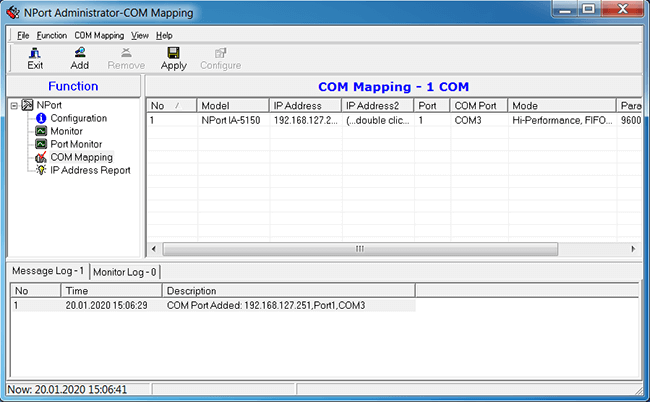This screenshot has height=402, width=650.
Task: Select the NPort root tree label
Action: point(49,105)
